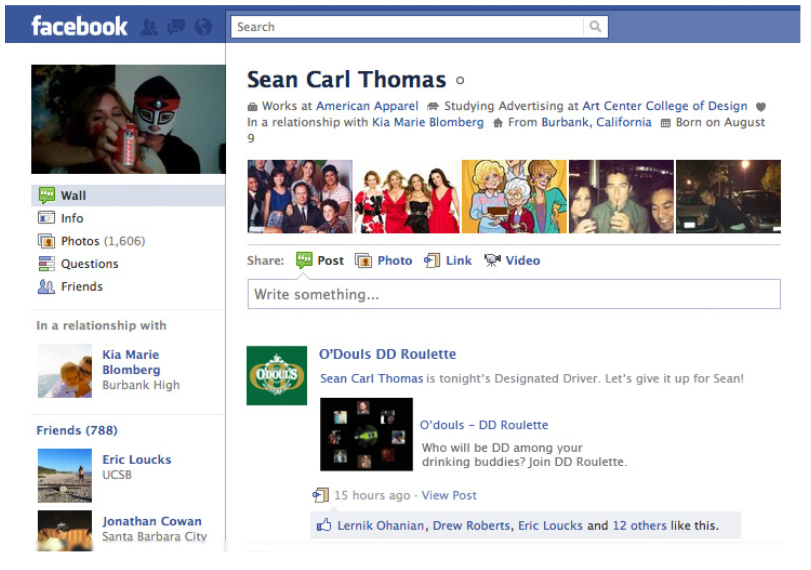This screenshot has height=570, width=811.
Task: Click the Link share icon
Action: coord(432,260)
